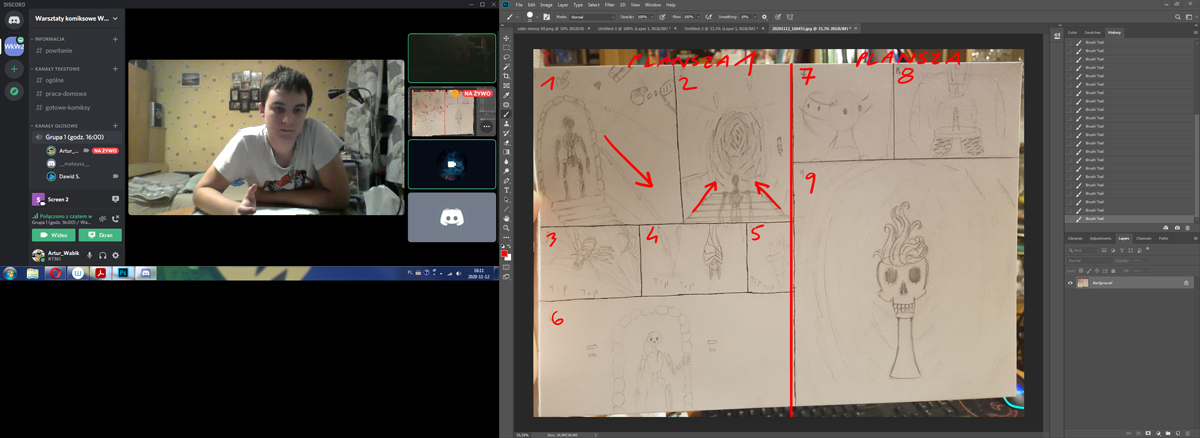Open Opacity value dropdown in options bar
The image size is (1200, 438).
tap(652, 17)
